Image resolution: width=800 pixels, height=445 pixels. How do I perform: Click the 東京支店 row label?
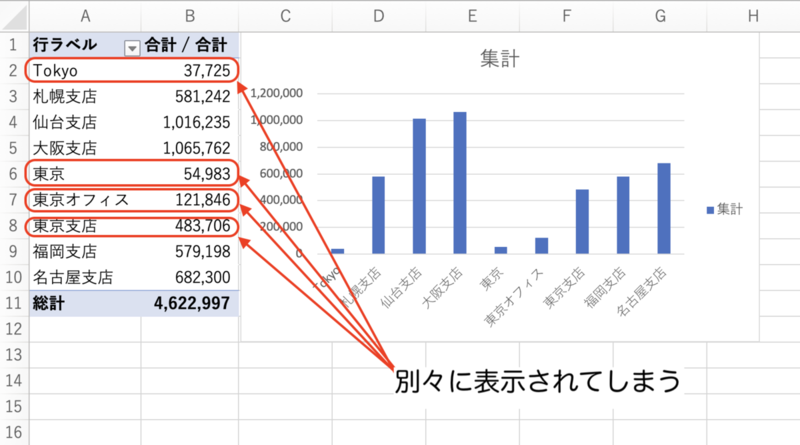[65, 226]
